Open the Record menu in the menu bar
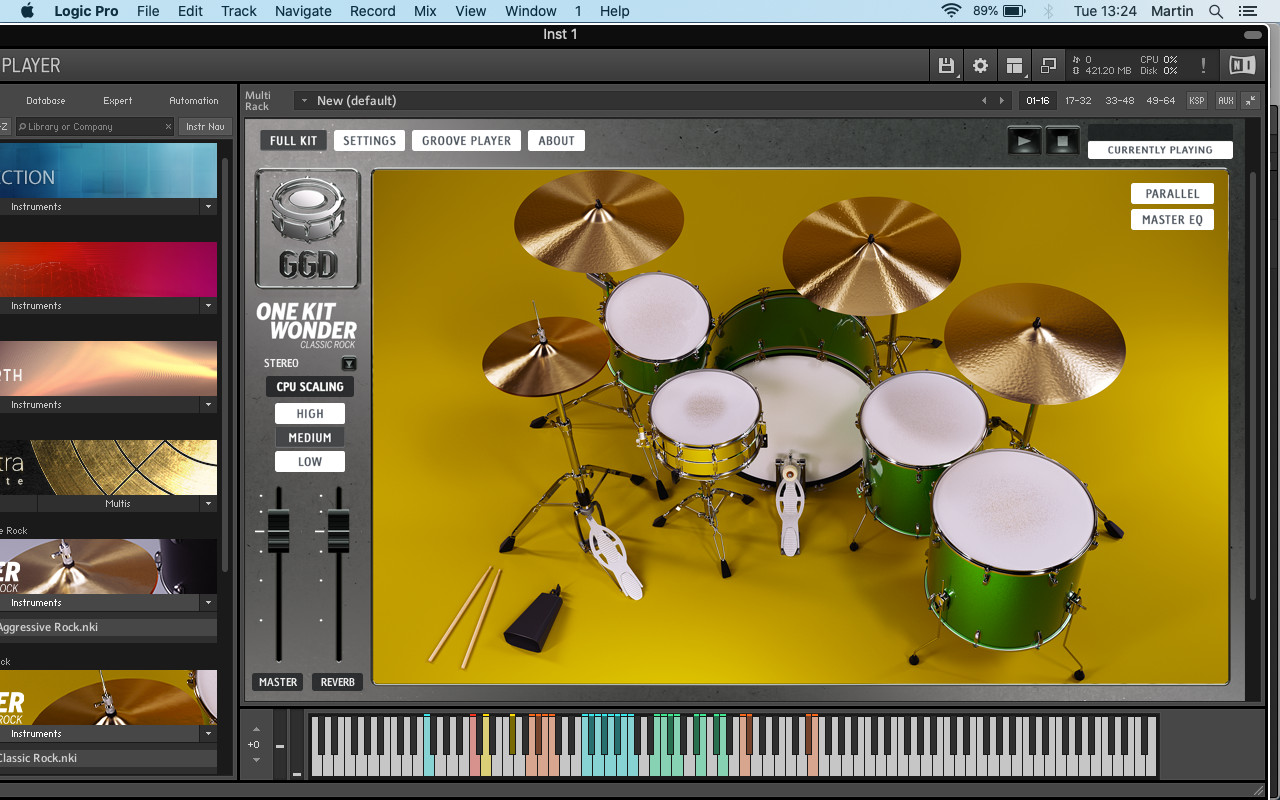 [x=372, y=11]
